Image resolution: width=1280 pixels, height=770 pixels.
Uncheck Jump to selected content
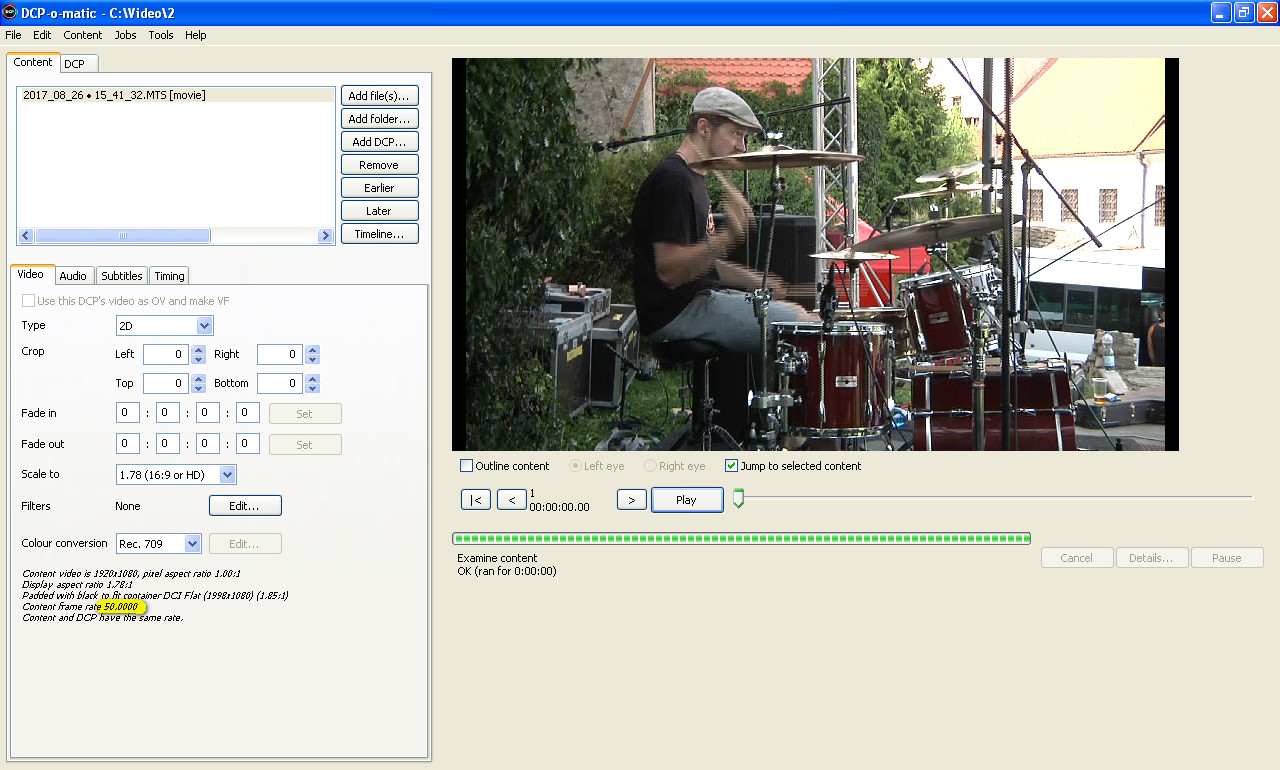pos(732,466)
